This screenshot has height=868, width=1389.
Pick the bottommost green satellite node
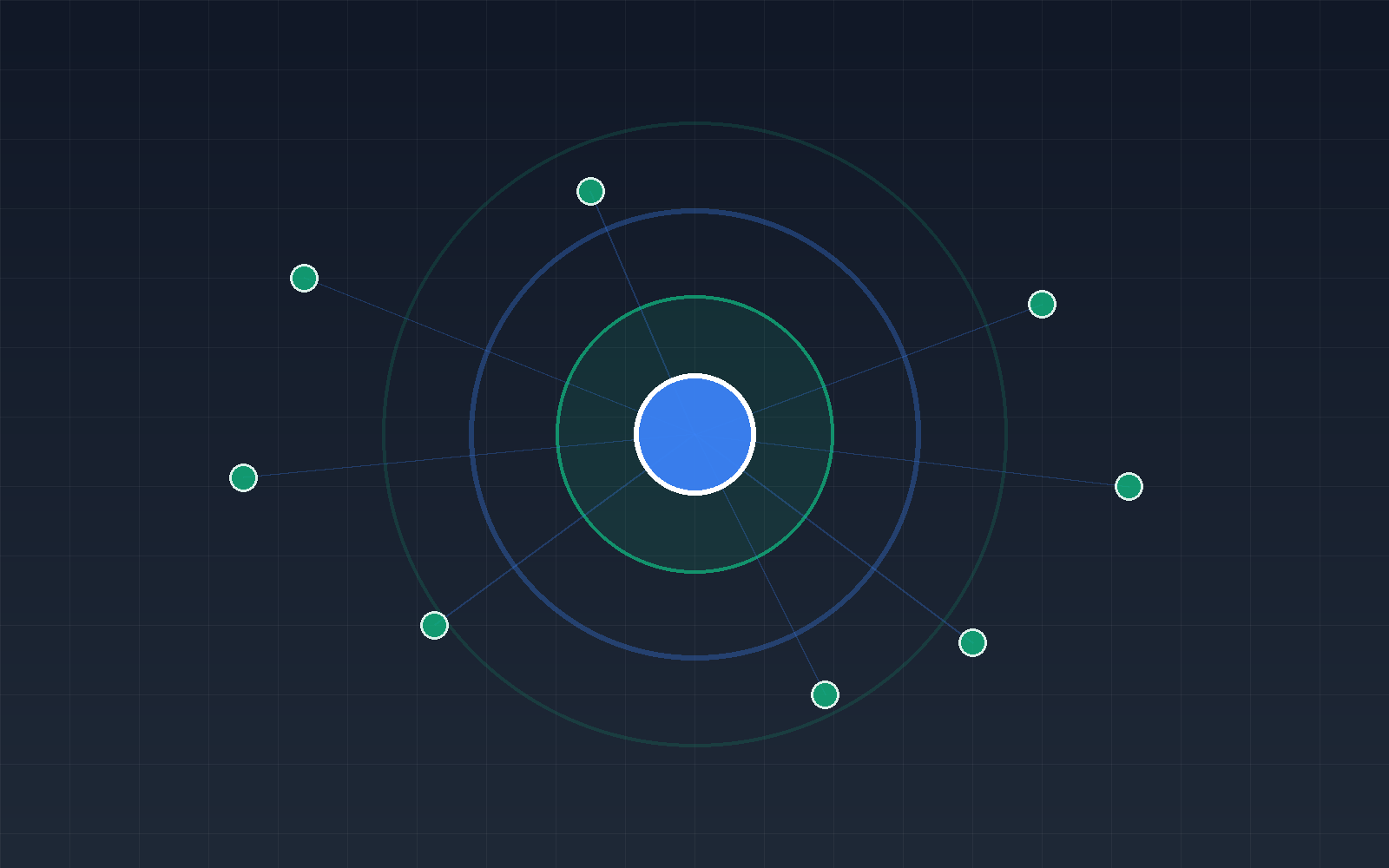(x=825, y=694)
